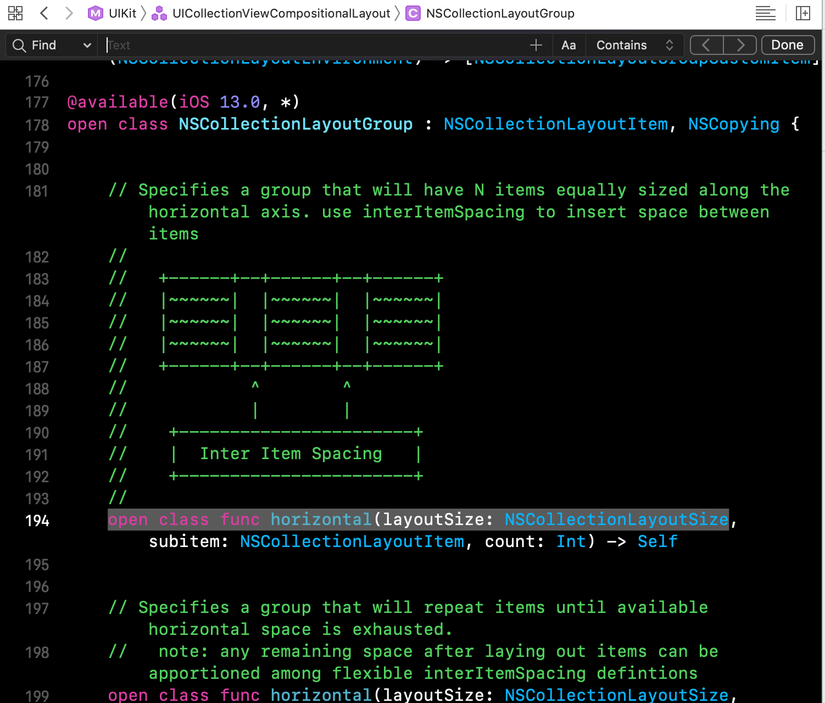Viewport: 825px width, 703px height.
Task: Click NSCollectionLayoutGroup class name declaration
Action: pyautogui.click(x=296, y=124)
